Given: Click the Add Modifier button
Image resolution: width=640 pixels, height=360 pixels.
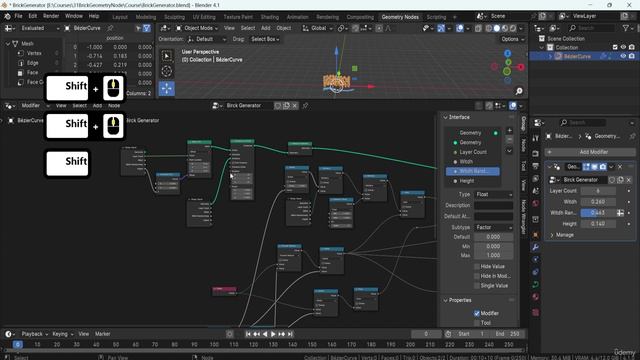Looking at the screenshot, I should tap(590, 152).
